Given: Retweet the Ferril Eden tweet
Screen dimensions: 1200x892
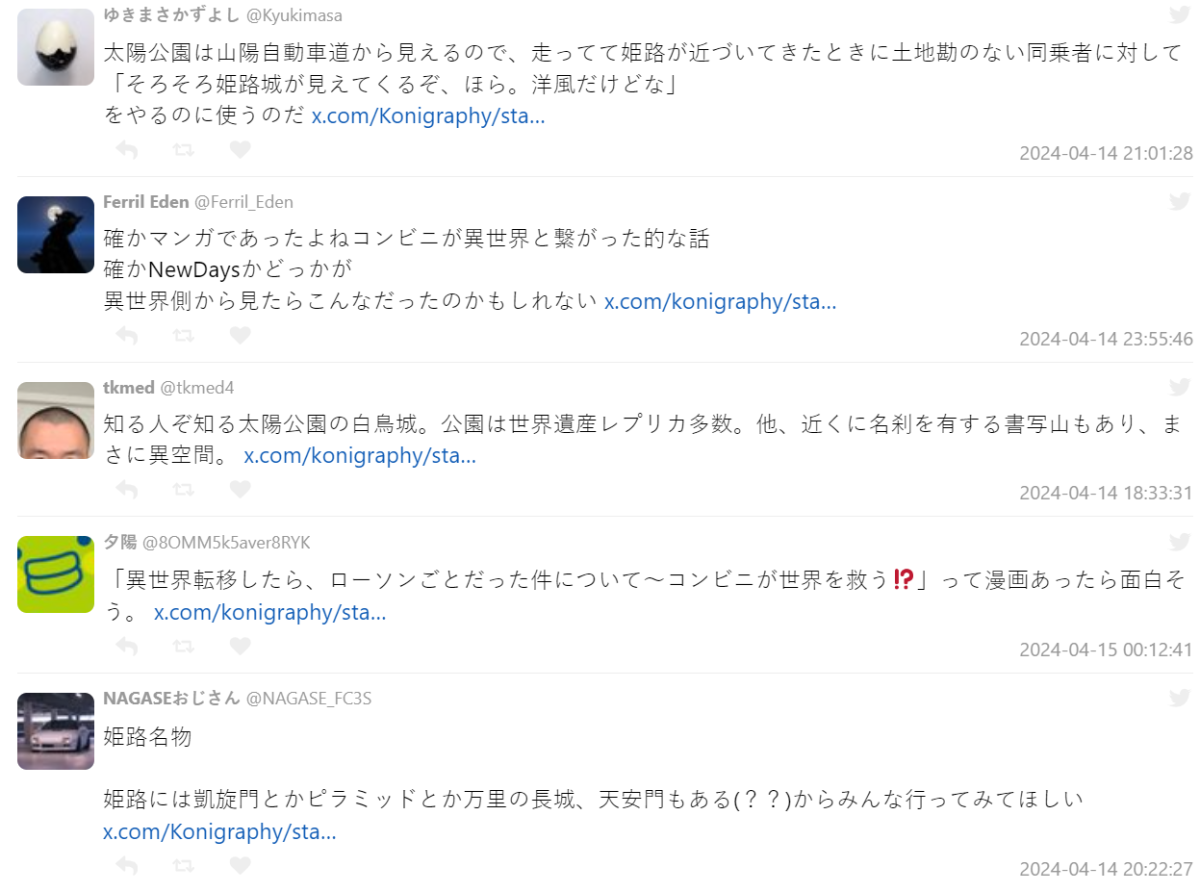Looking at the screenshot, I should click(x=184, y=335).
